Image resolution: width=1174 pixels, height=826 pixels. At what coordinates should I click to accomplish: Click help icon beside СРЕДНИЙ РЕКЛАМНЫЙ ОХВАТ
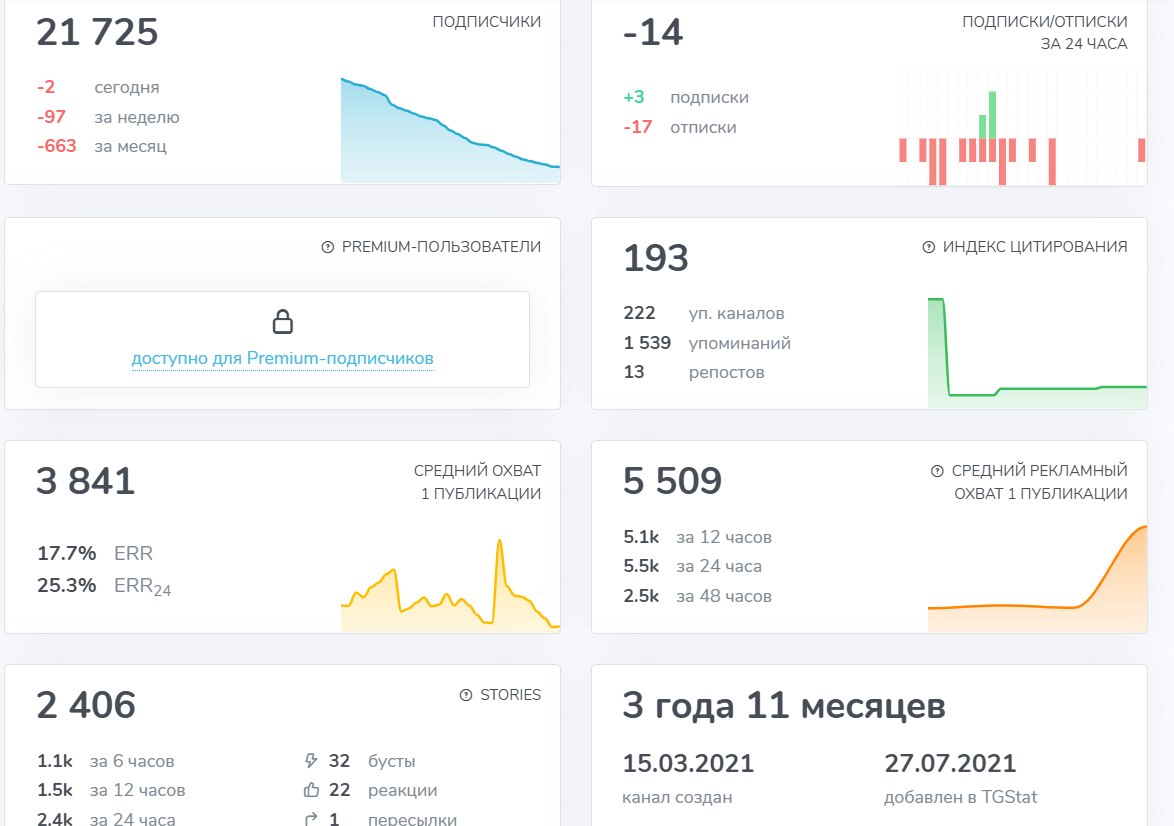click(x=937, y=471)
